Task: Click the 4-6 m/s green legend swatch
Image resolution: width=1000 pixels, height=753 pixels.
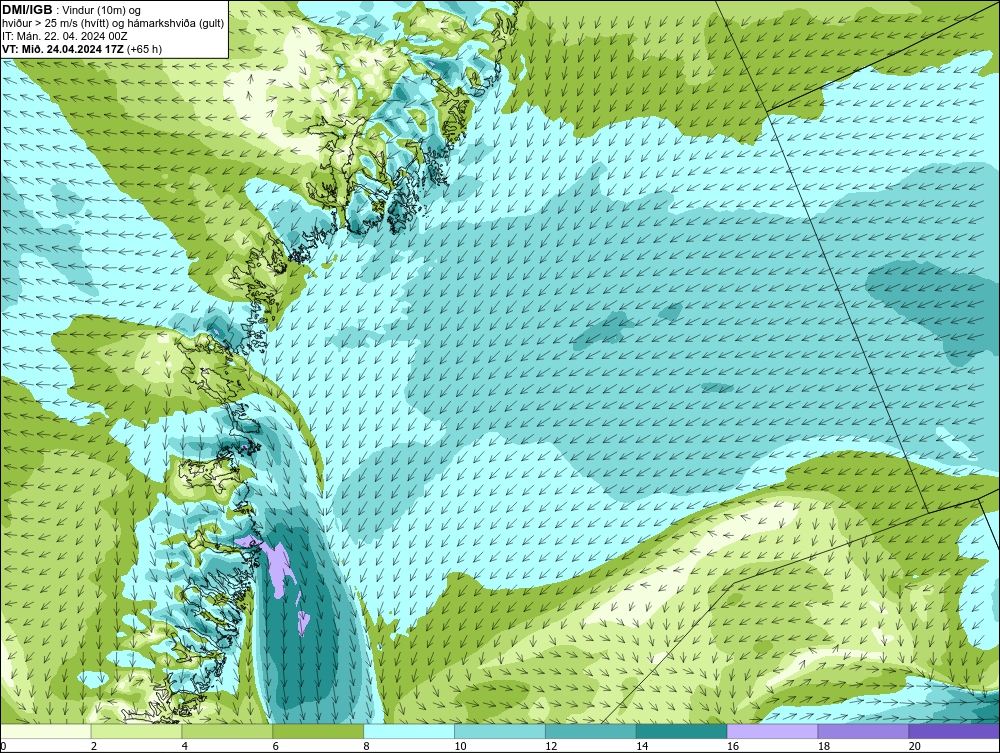Action: pyautogui.click(x=227, y=731)
